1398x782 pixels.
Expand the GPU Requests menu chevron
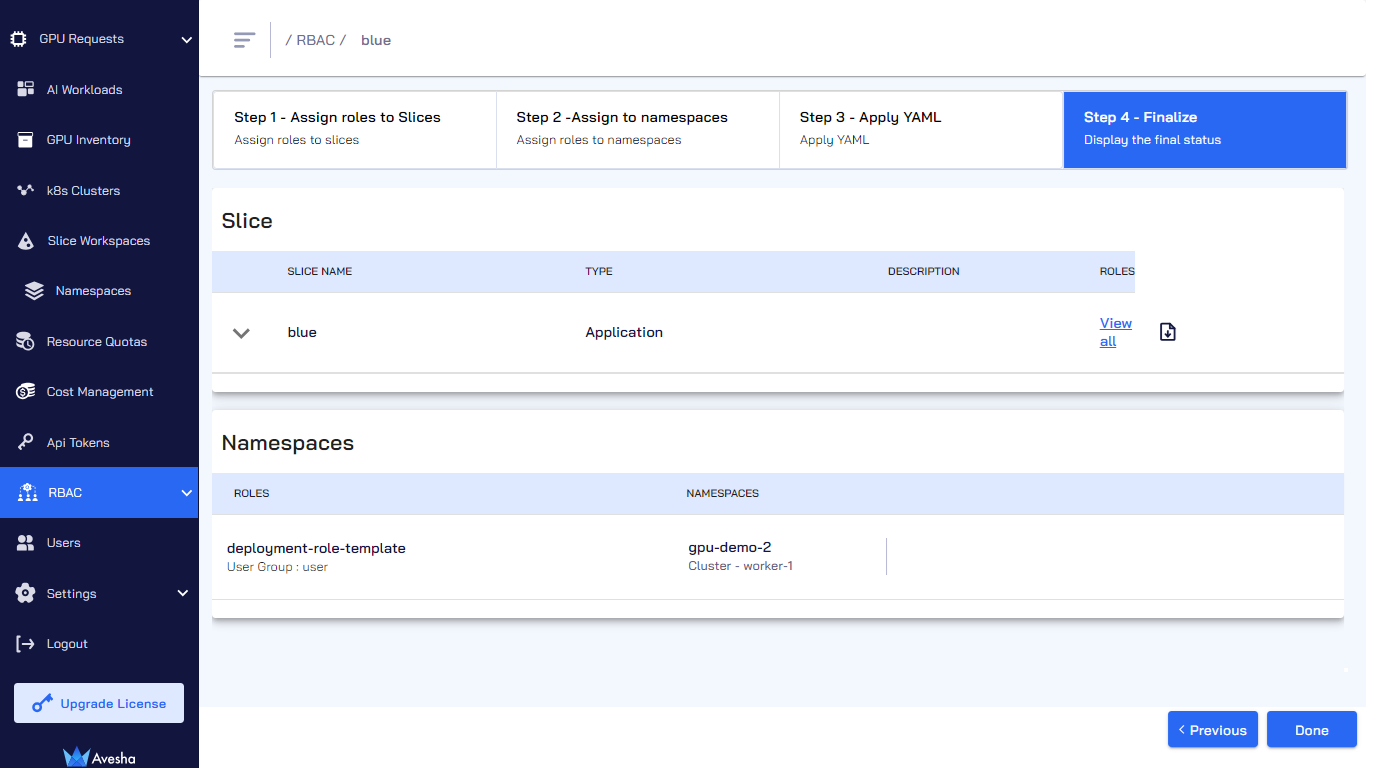pyautogui.click(x=186, y=40)
